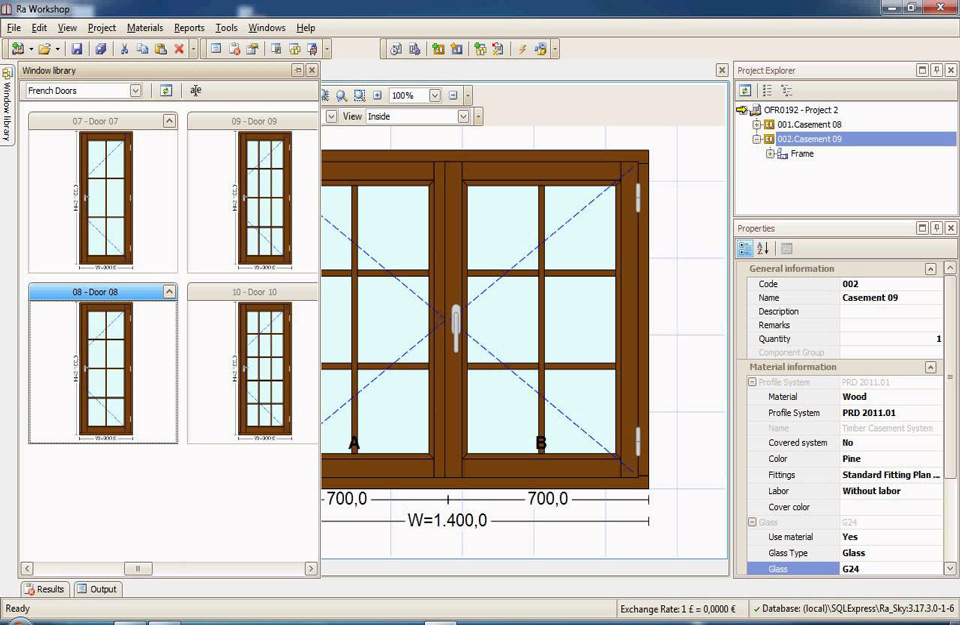Click the vertical Window library side tab
The height and width of the screenshot is (625, 960).
(7, 105)
